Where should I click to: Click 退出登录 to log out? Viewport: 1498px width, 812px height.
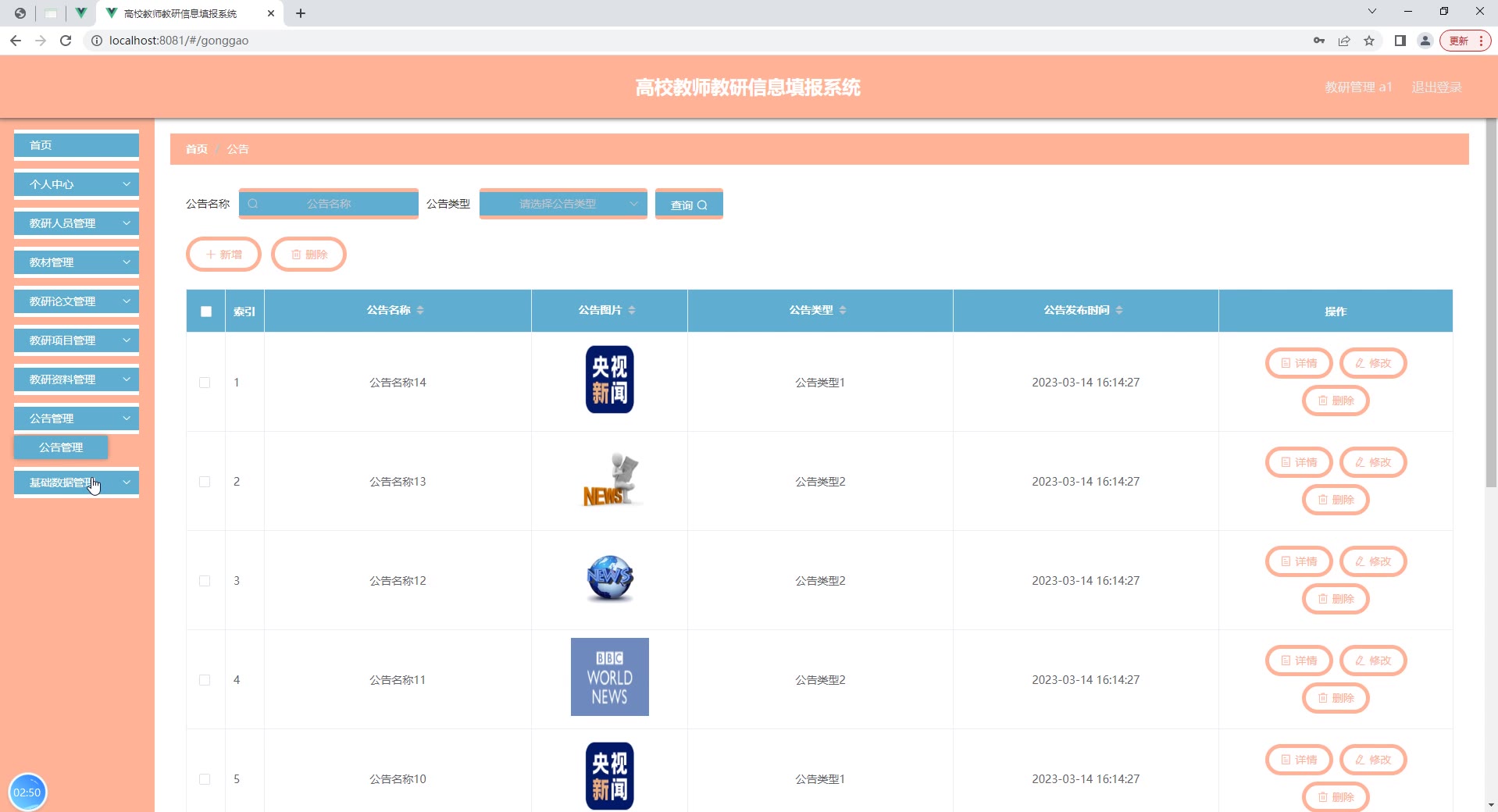tap(1436, 87)
